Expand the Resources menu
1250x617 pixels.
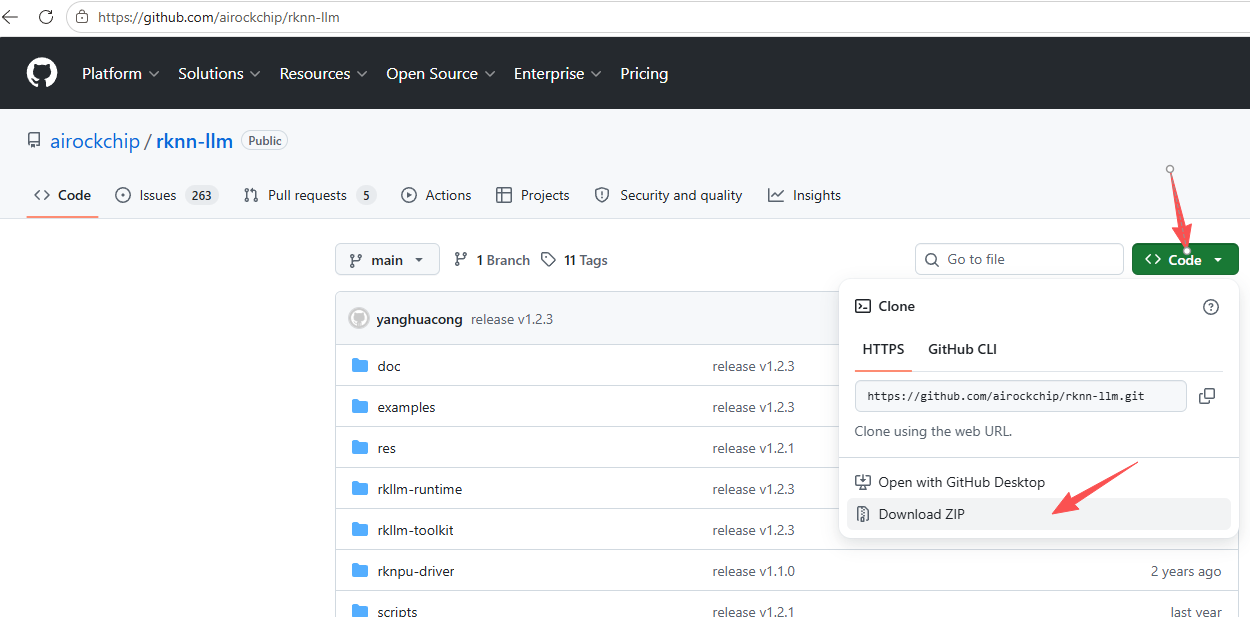323,73
